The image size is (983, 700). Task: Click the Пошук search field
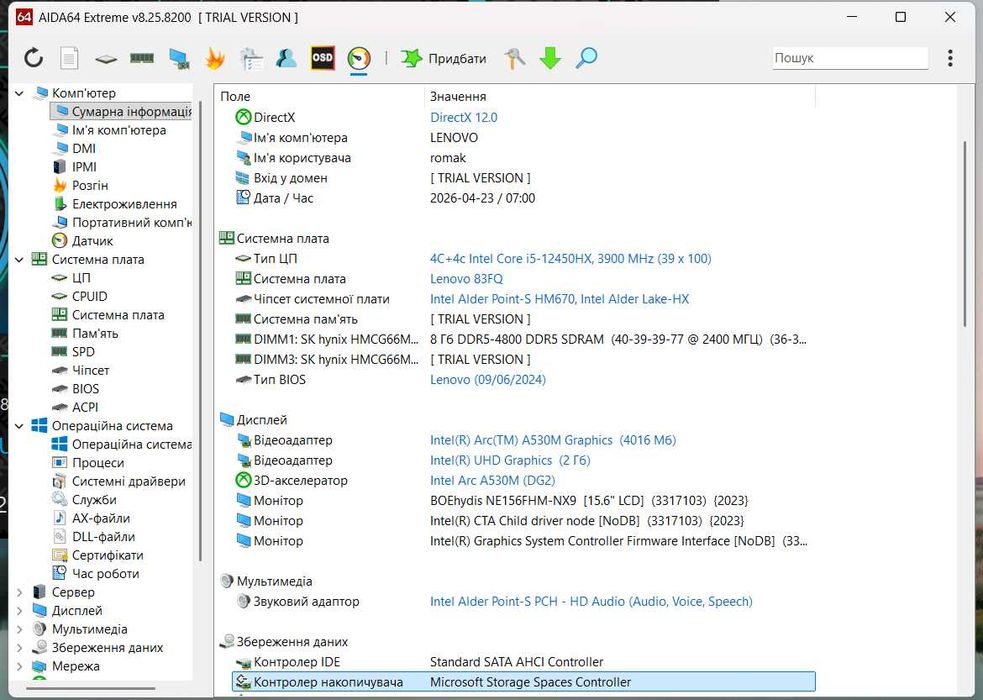pos(850,58)
